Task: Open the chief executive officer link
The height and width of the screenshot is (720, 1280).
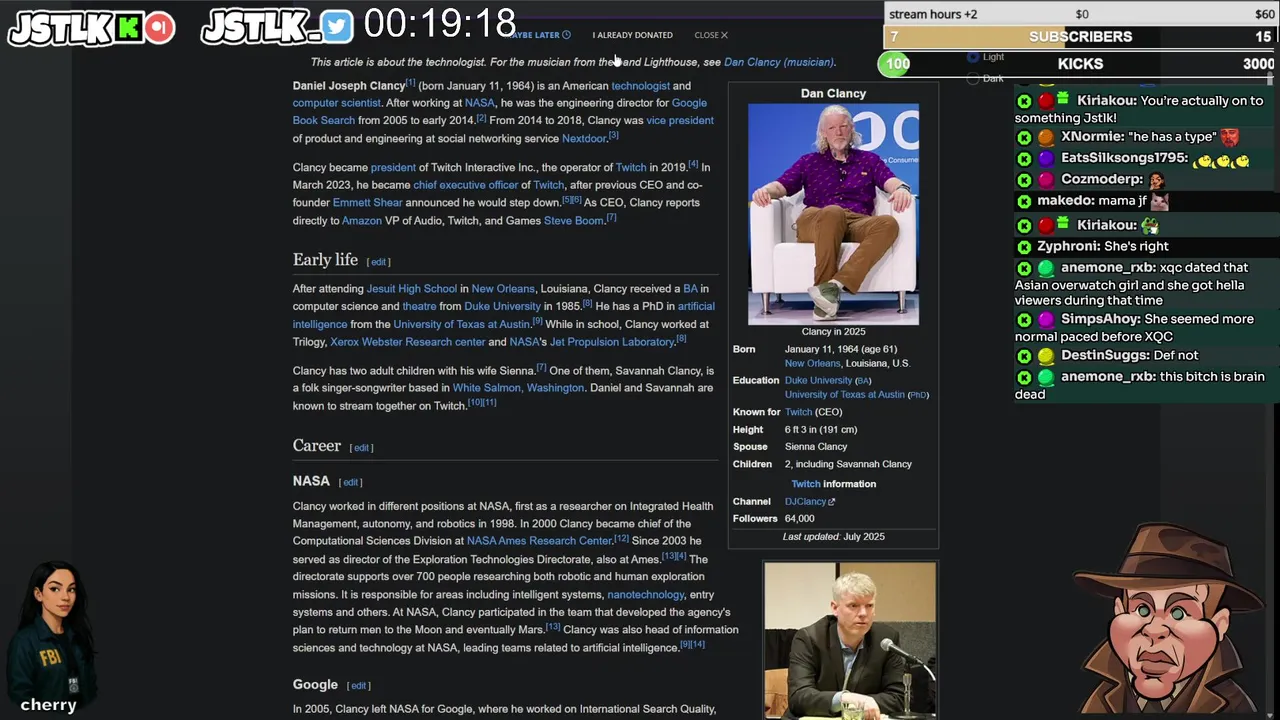Action: coord(466,185)
